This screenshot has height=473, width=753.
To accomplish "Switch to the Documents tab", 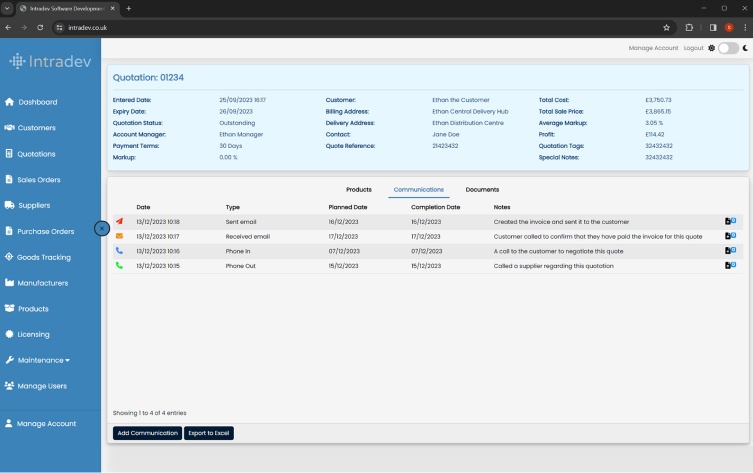I will tap(482, 189).
